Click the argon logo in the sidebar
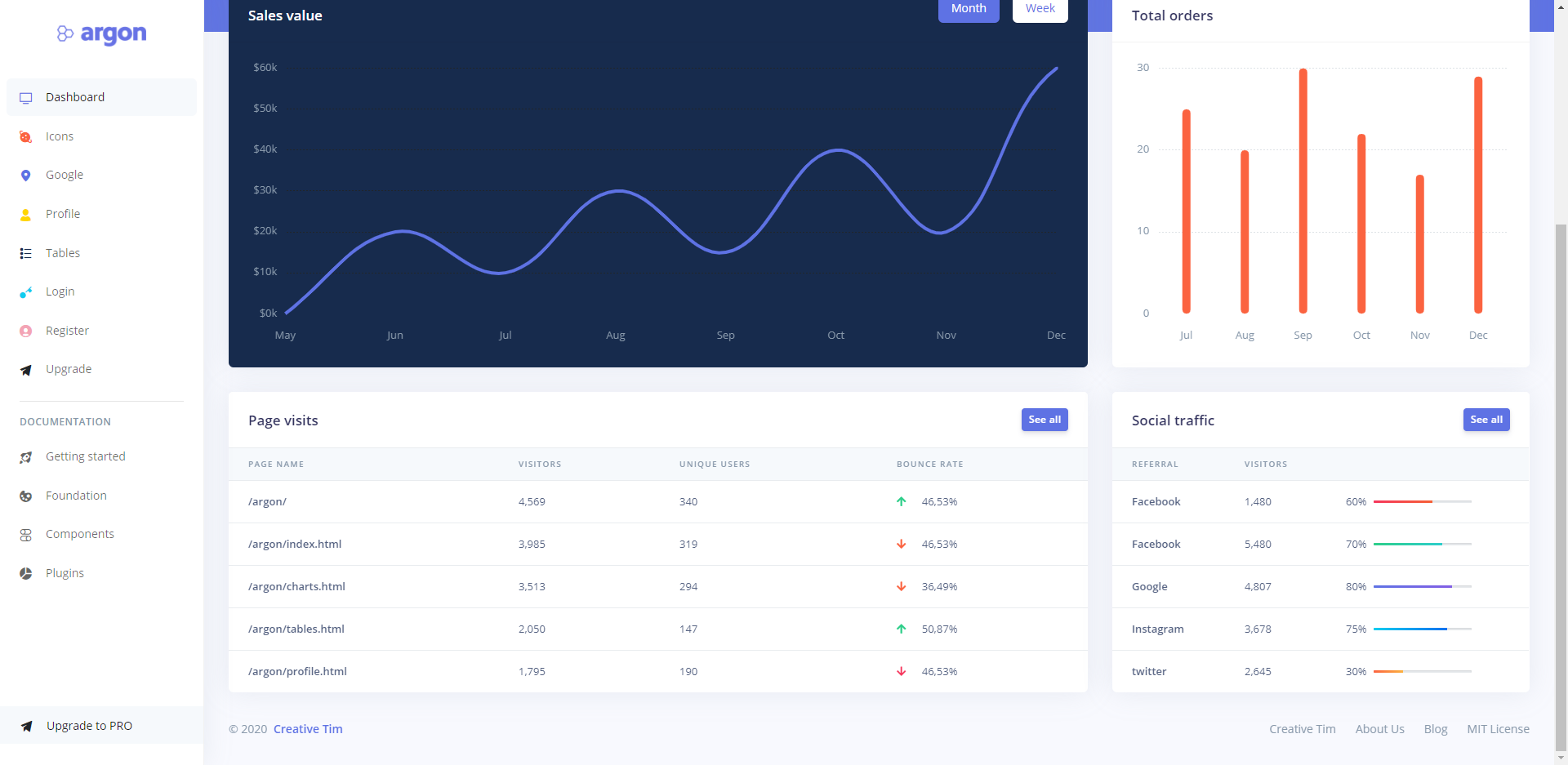Viewport: 1568px width, 765px height. [x=101, y=33]
